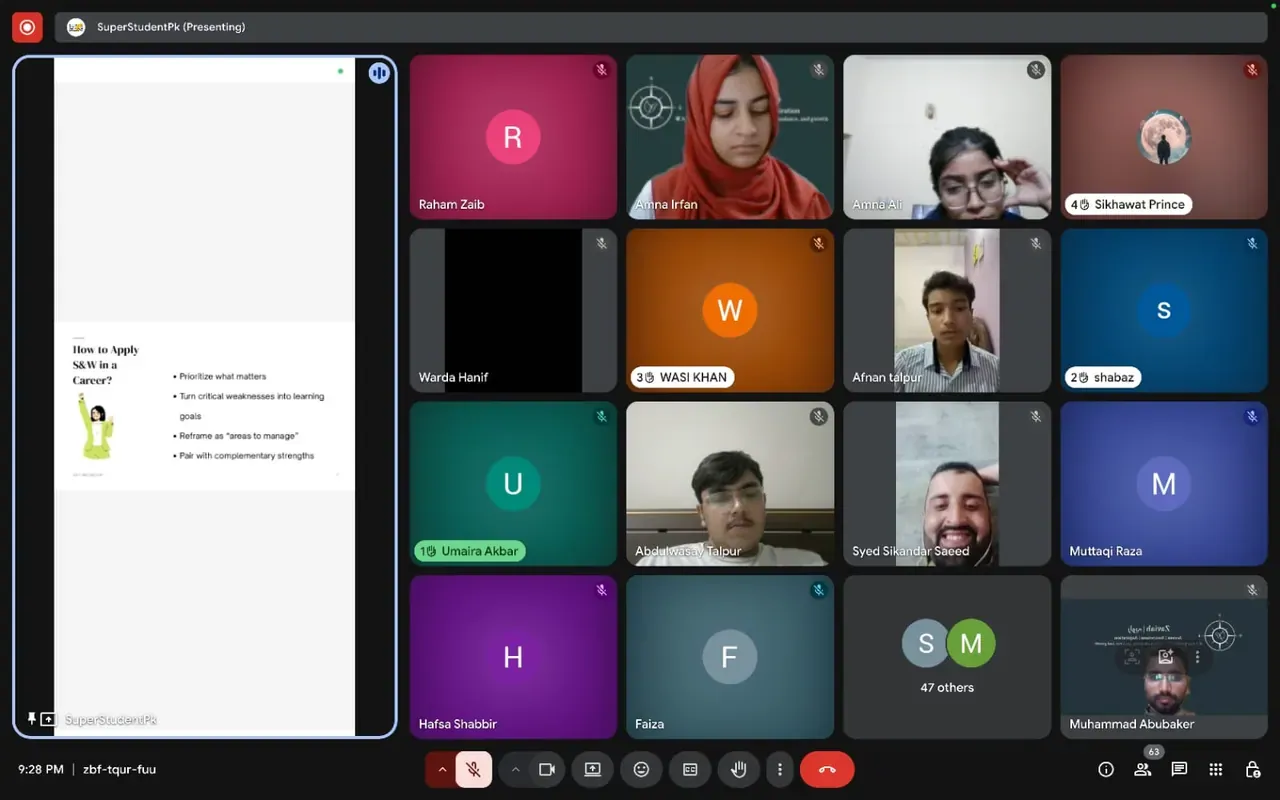Click the backgrounds and effects icon on Muhammad Abubaker's tile

(1165, 657)
